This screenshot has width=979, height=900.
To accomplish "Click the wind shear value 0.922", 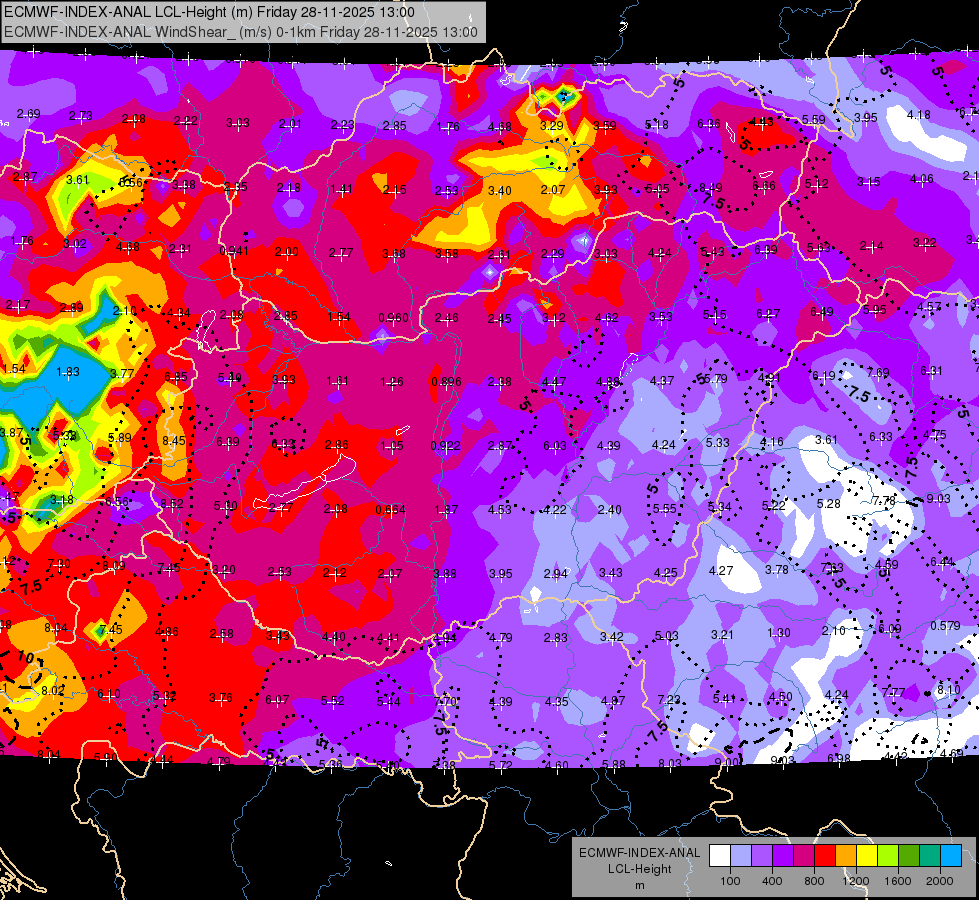I will 446,446.
